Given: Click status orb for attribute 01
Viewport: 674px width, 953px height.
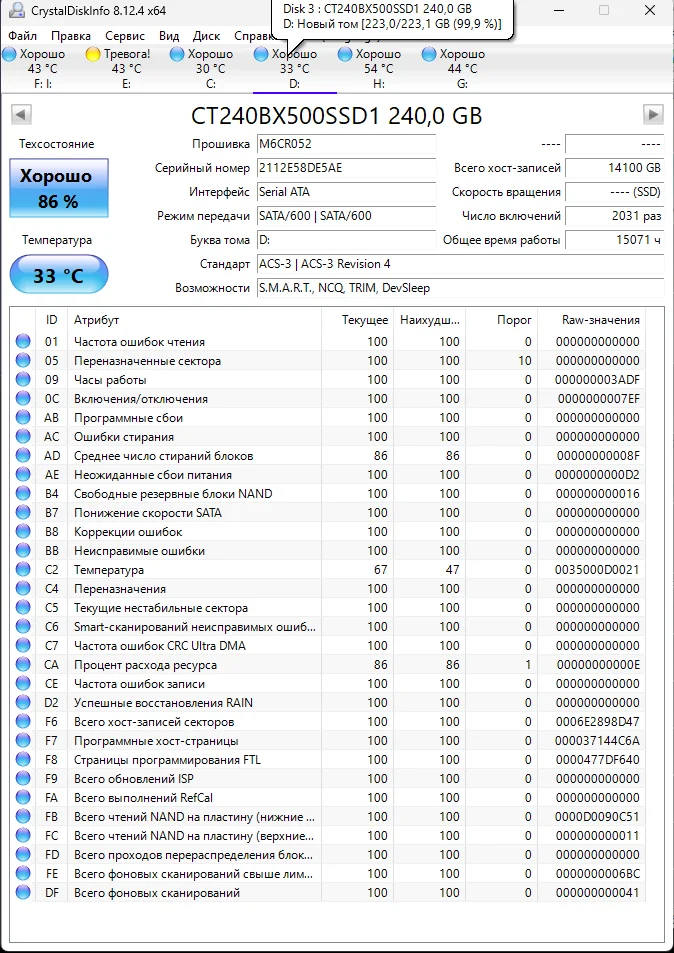Looking at the screenshot, I should 23,342.
